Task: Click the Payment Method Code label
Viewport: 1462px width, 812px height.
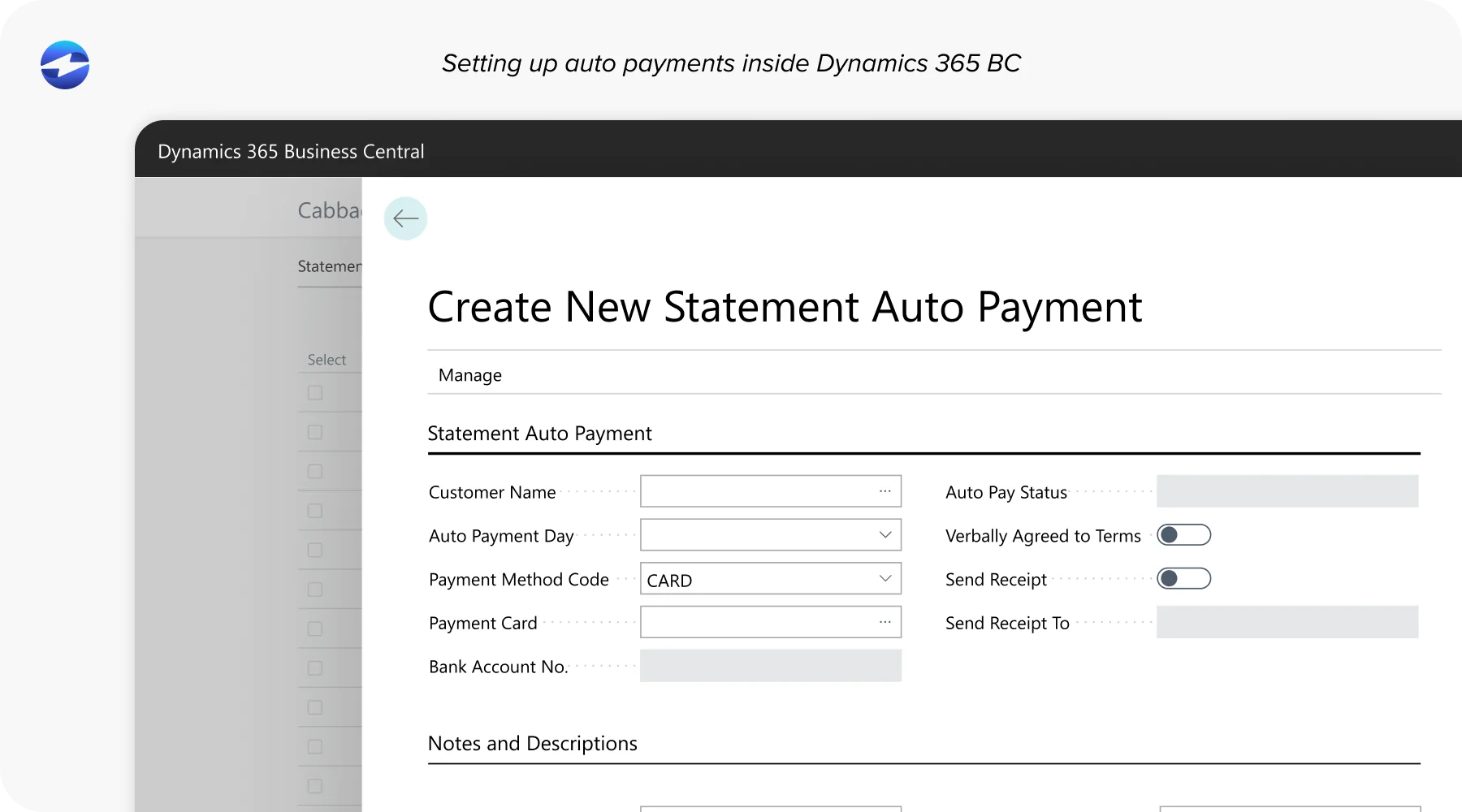Action: pyautogui.click(x=519, y=580)
